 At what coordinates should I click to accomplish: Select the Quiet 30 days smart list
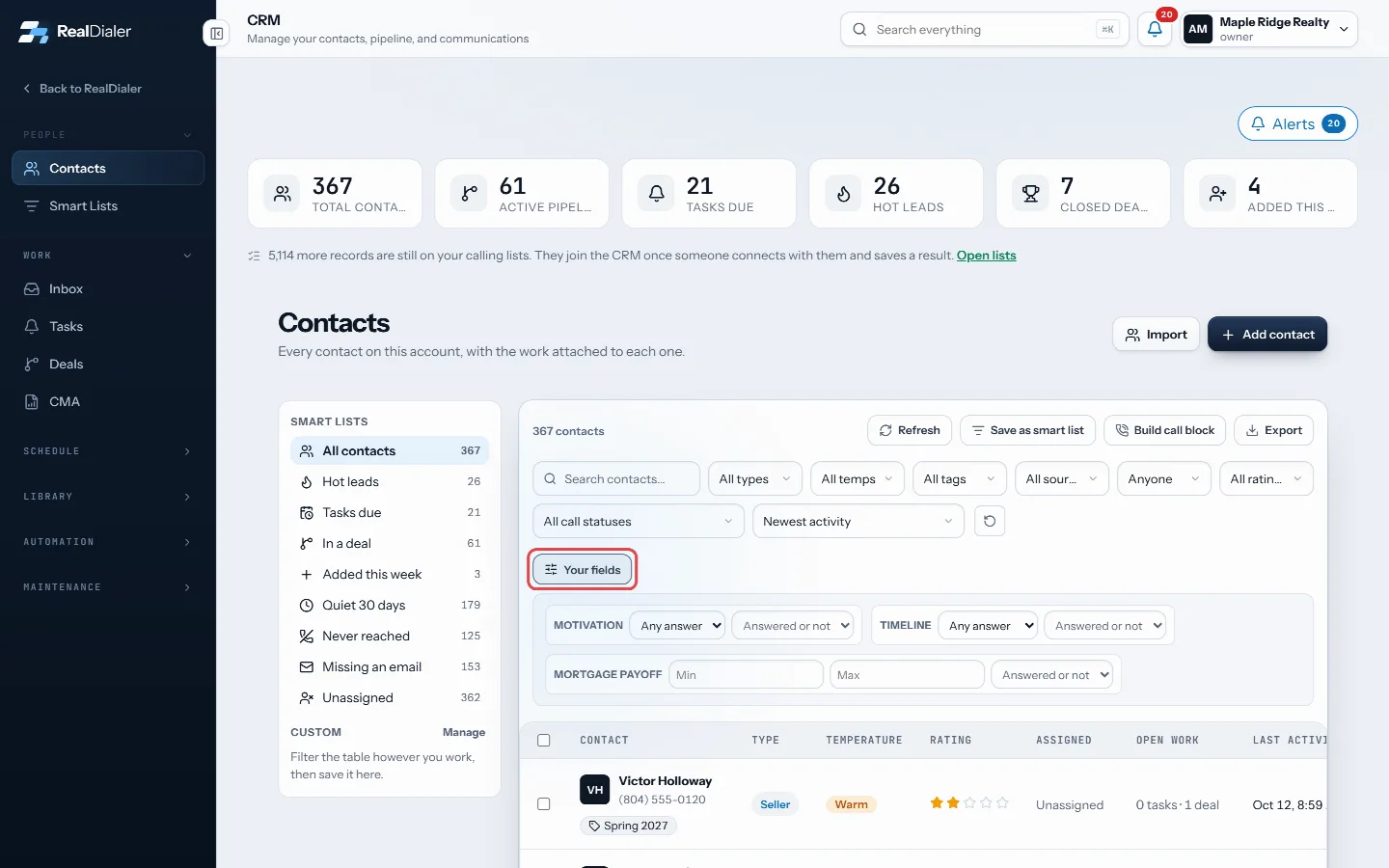pos(390,606)
